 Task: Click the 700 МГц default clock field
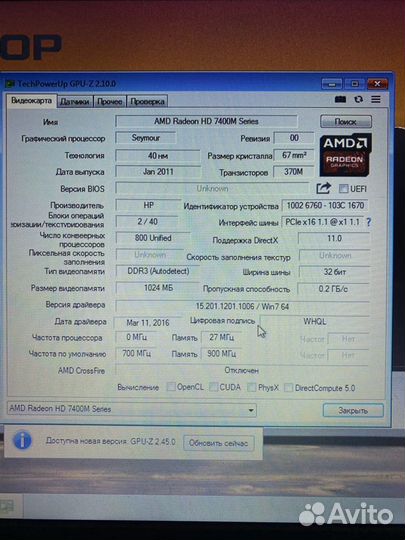click(x=136, y=353)
